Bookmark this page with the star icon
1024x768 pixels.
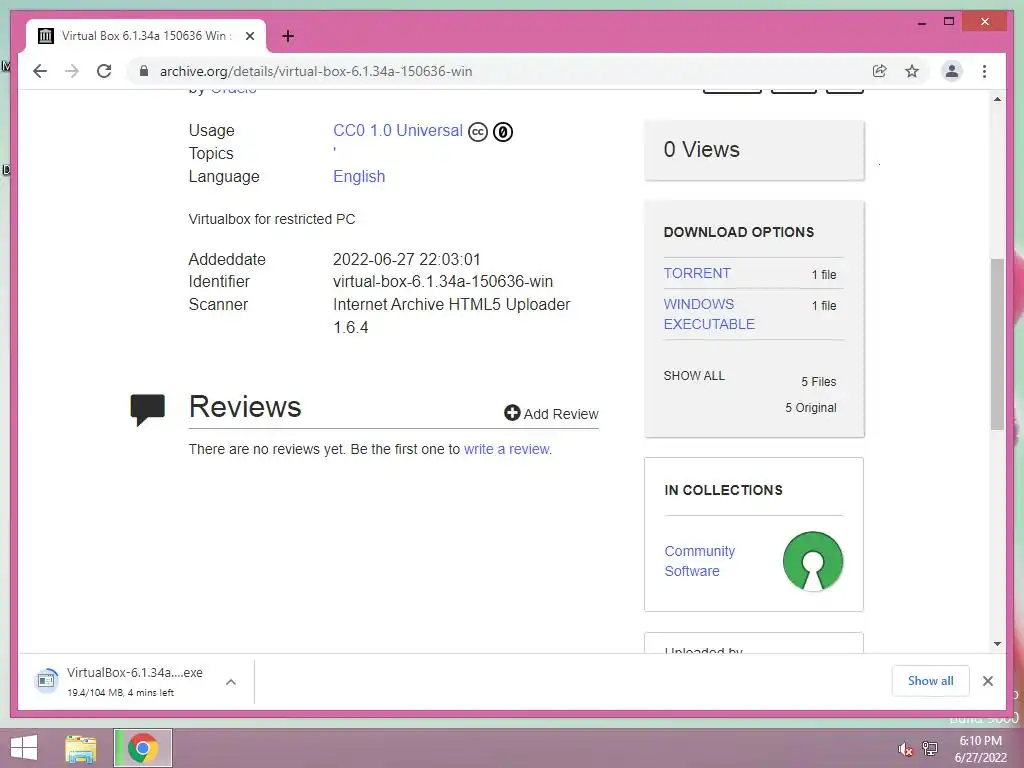(912, 71)
